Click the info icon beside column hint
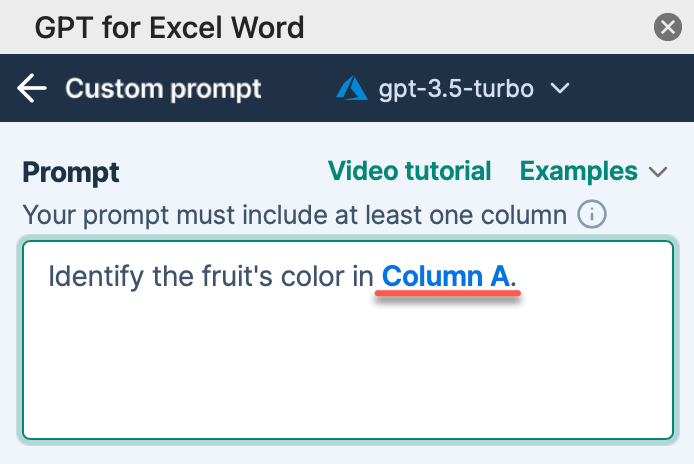694x464 pixels. pyautogui.click(x=593, y=214)
